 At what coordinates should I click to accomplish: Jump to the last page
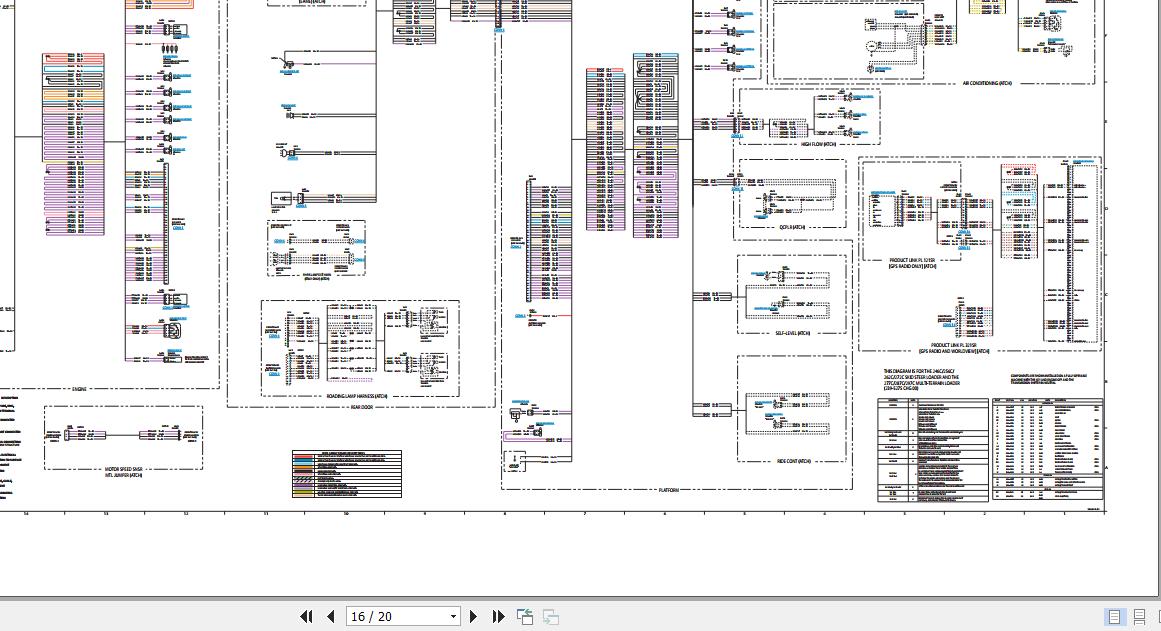498,617
